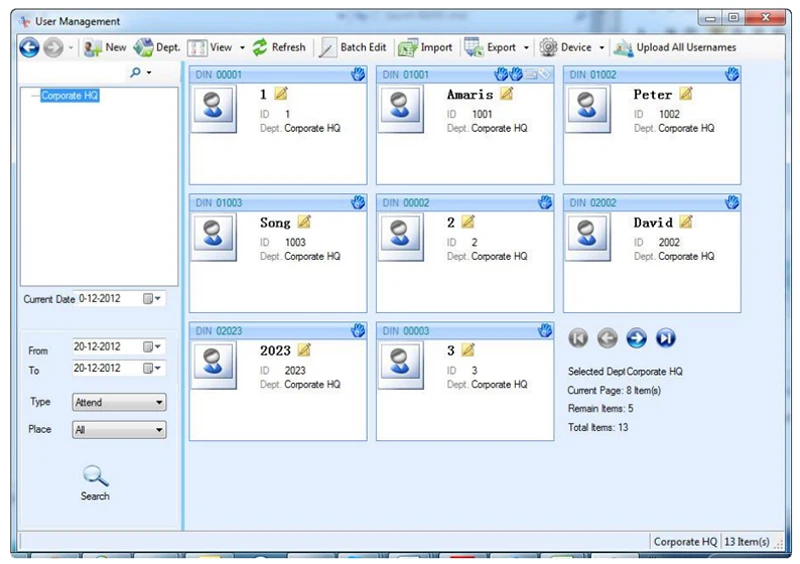Click the hand icon on DIN 02023
This screenshot has height=564, width=800.
pos(358,331)
